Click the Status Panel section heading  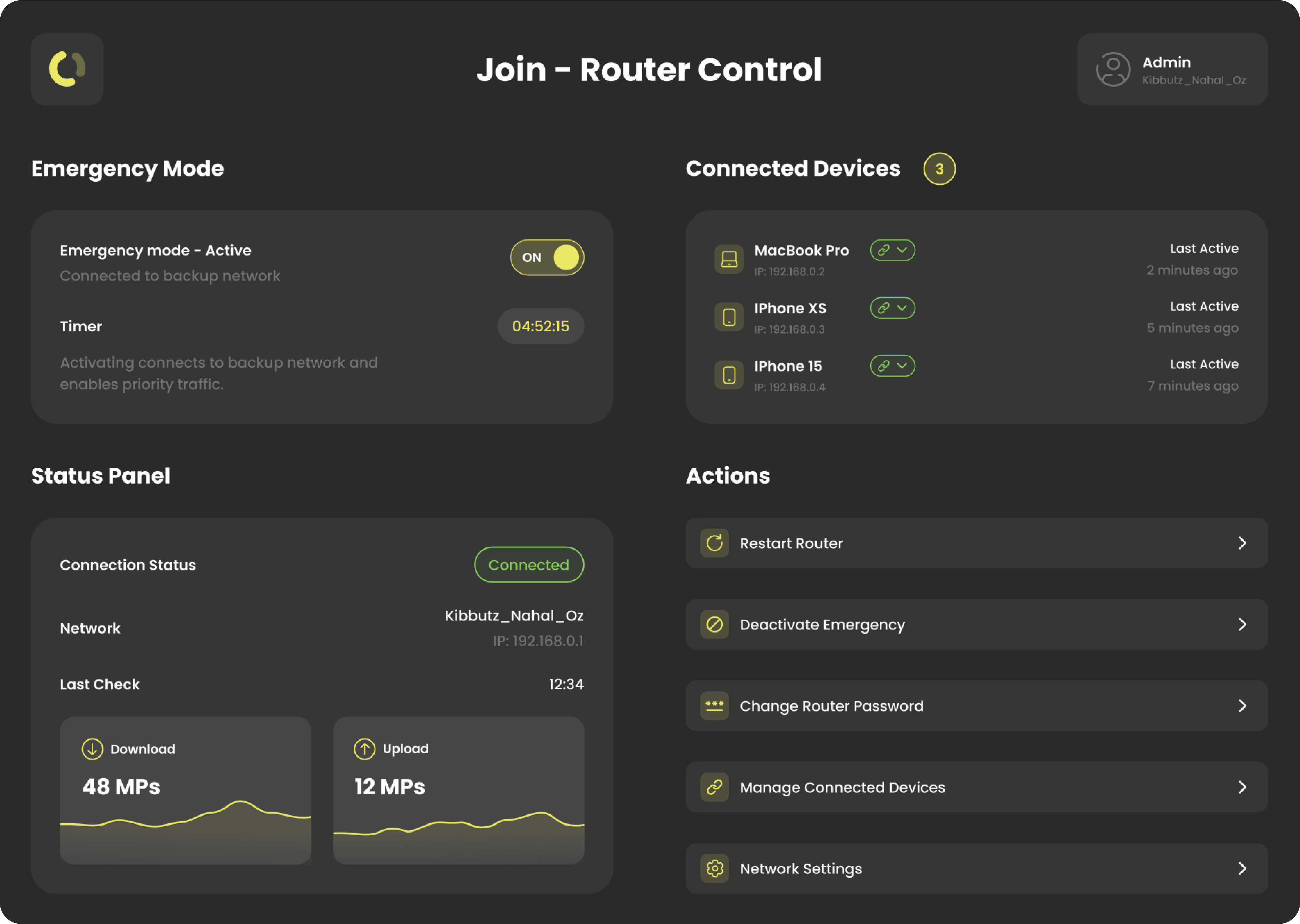[x=101, y=476]
